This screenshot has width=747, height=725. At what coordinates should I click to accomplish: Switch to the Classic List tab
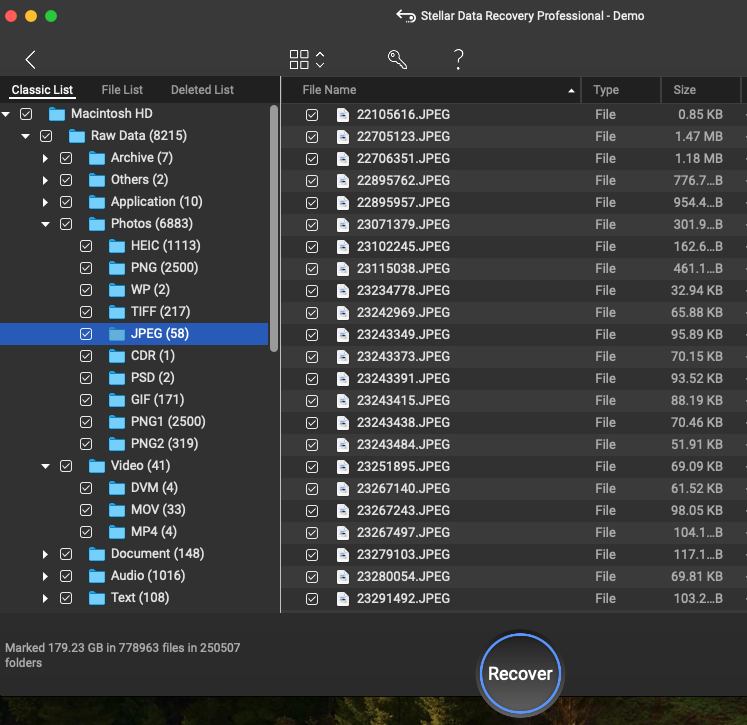pyautogui.click(x=42, y=90)
